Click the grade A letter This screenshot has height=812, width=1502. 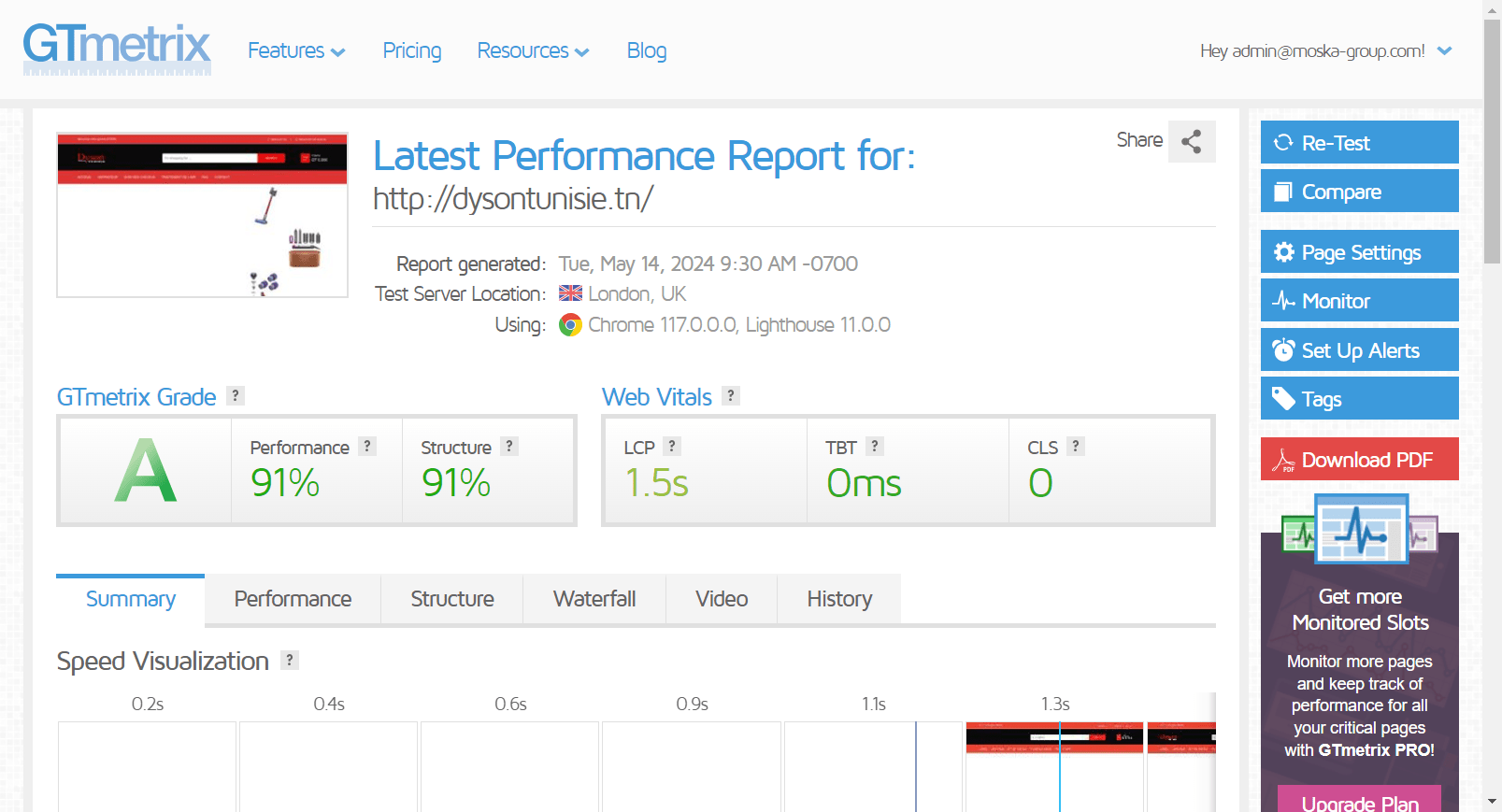coord(145,470)
